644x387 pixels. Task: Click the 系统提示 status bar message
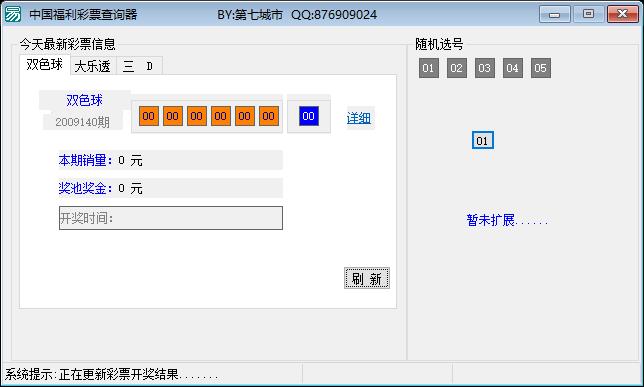[111, 374]
